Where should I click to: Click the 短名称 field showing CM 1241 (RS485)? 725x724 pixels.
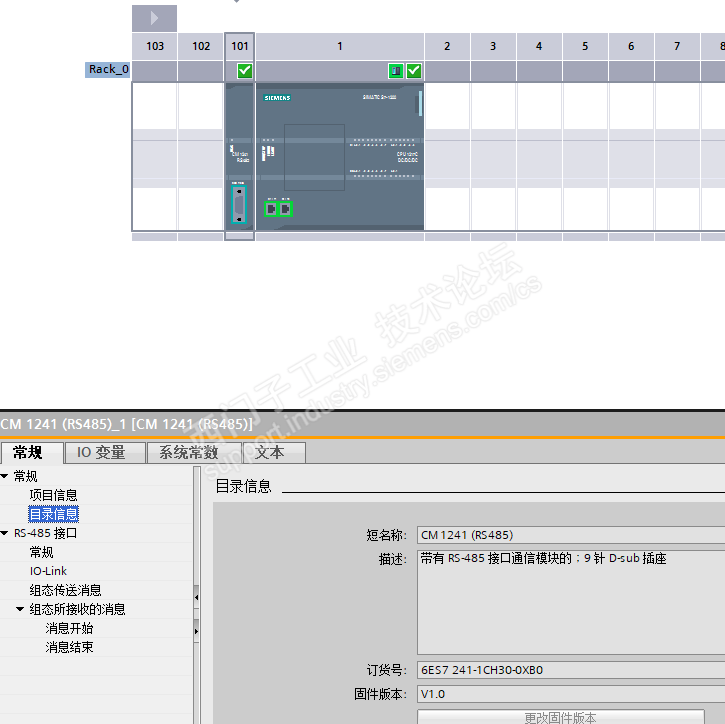571,535
